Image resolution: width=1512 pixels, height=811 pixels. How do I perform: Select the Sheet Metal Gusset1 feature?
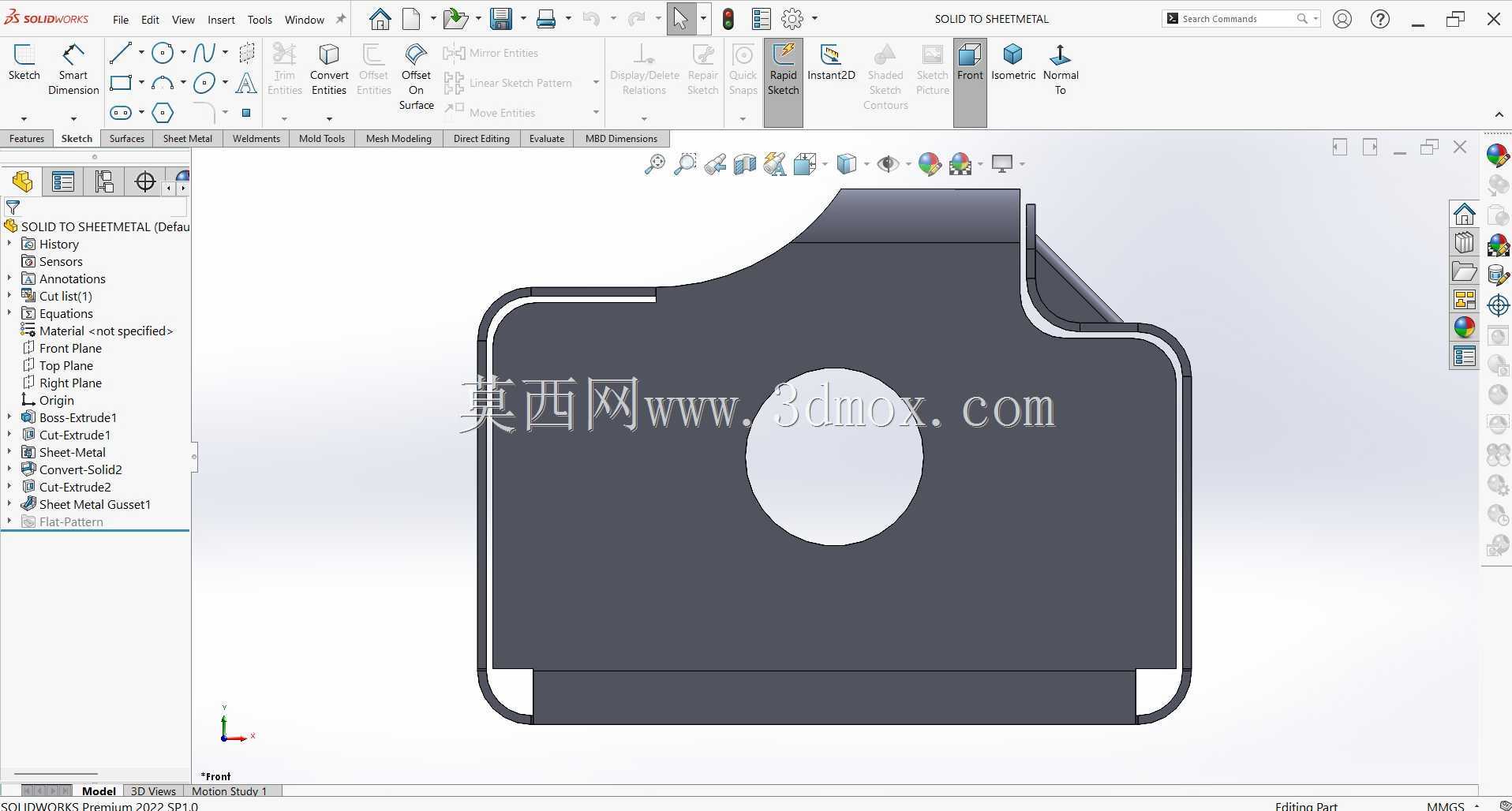coord(95,504)
